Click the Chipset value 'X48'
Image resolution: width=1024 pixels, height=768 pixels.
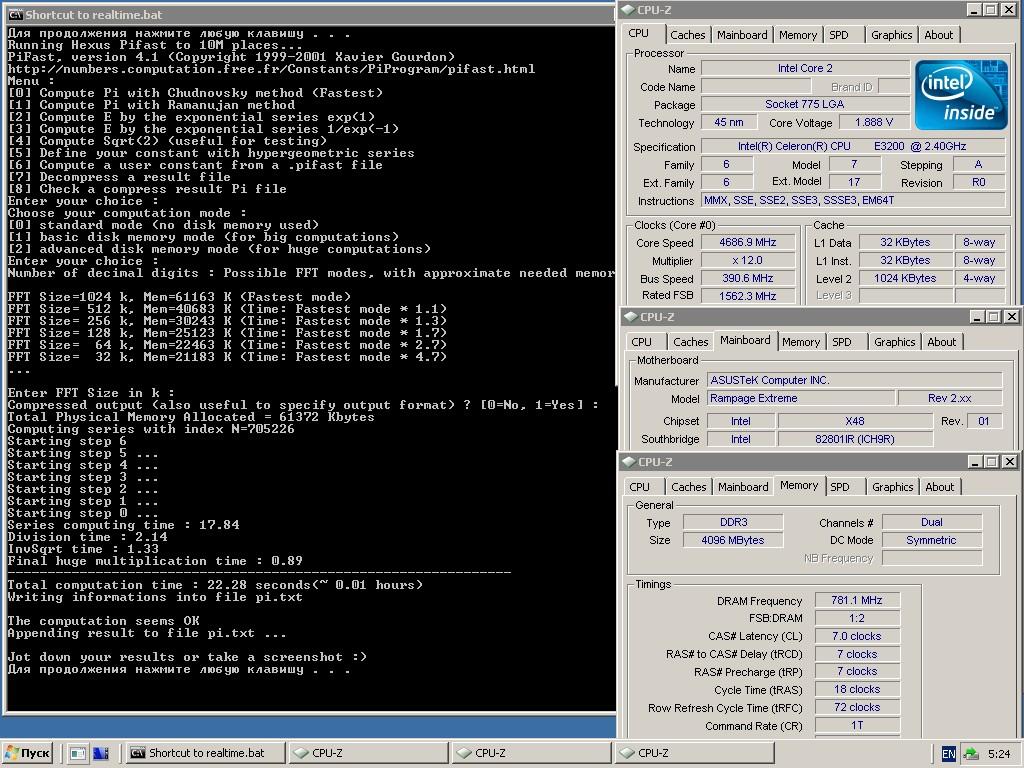tap(854, 421)
